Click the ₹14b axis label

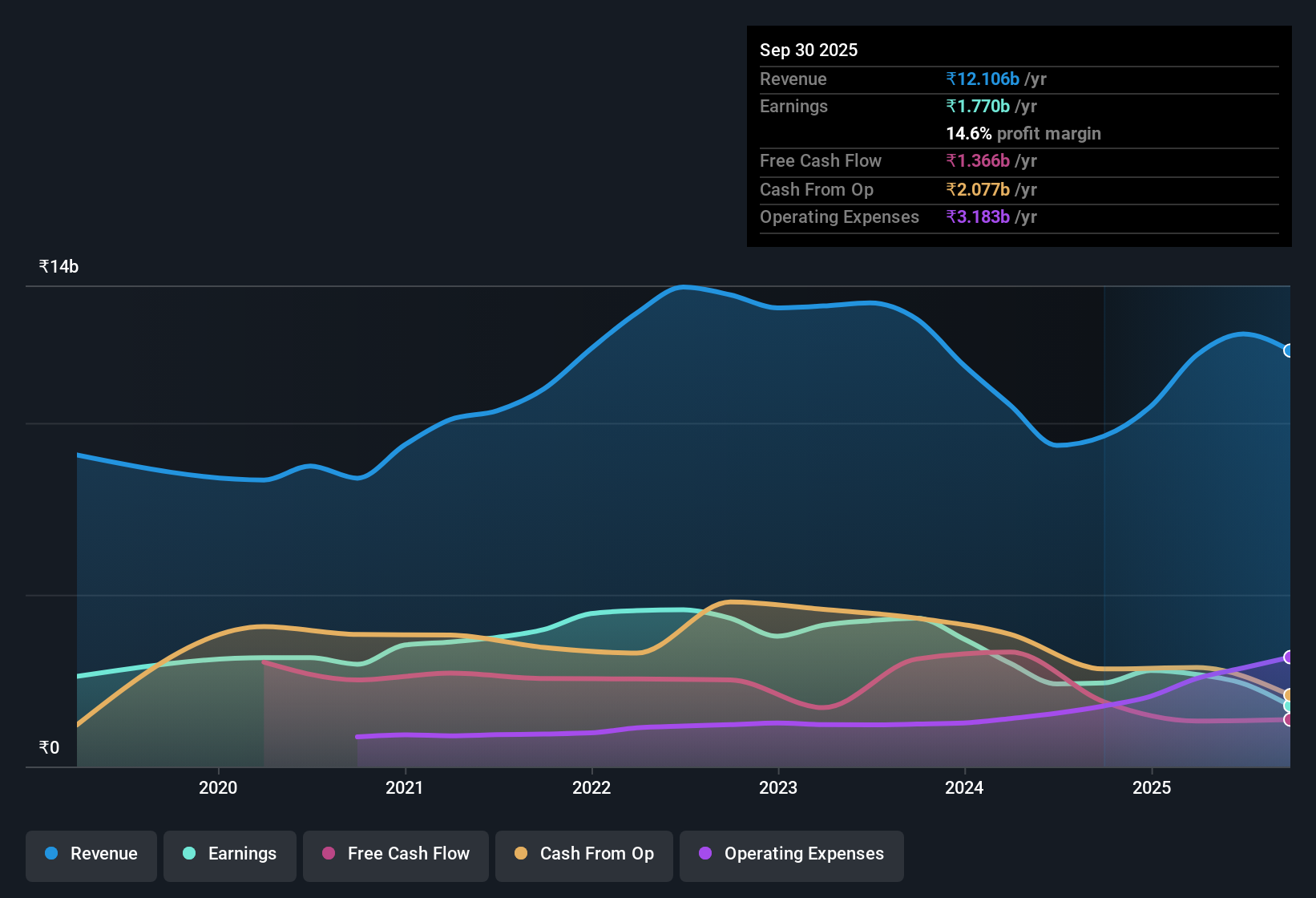tap(57, 265)
